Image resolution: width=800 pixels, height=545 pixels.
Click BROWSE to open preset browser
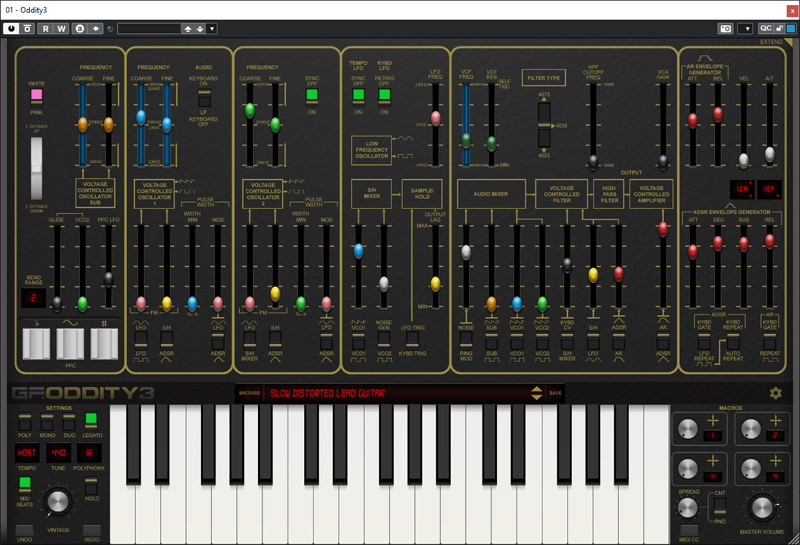[249, 394]
